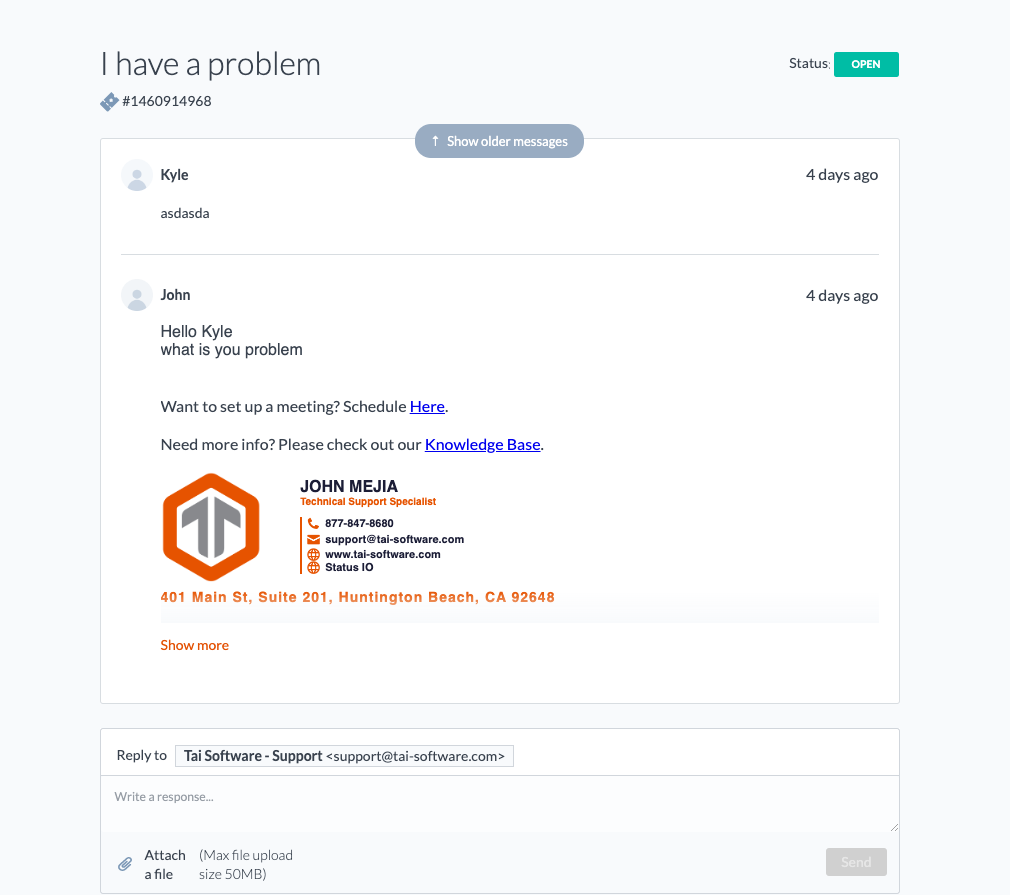1010x895 pixels.
Task: Expand message with Show more
Action: 195,645
